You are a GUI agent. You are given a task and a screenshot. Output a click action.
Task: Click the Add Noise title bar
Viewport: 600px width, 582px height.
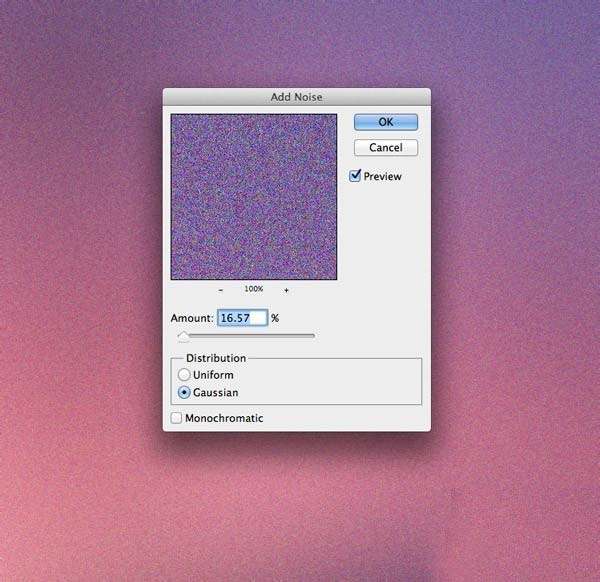point(297,97)
